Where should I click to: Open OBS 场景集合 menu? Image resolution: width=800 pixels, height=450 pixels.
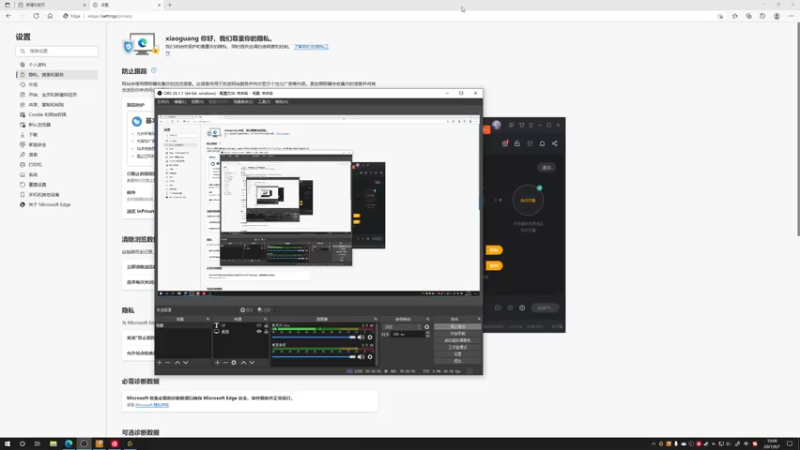[243, 102]
